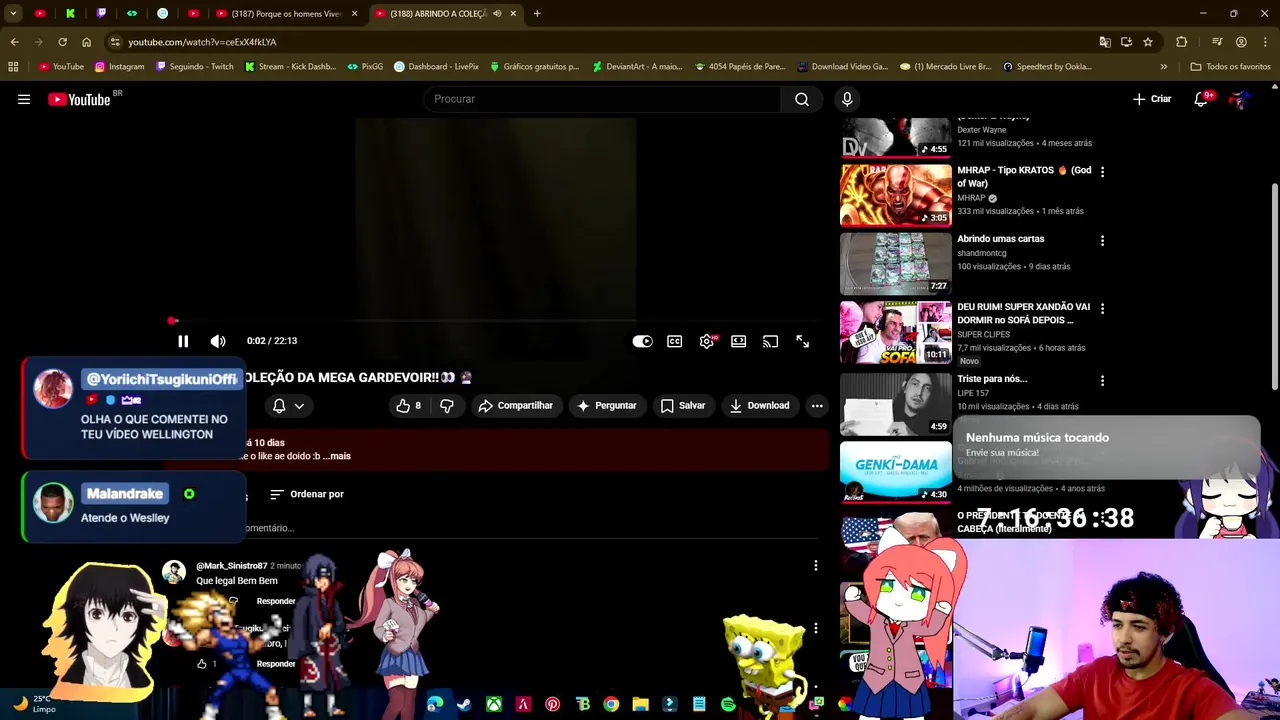Open options for MHRAP - Tipo KRATOS video
Viewport: 1280px width, 720px height.
pyautogui.click(x=1102, y=172)
